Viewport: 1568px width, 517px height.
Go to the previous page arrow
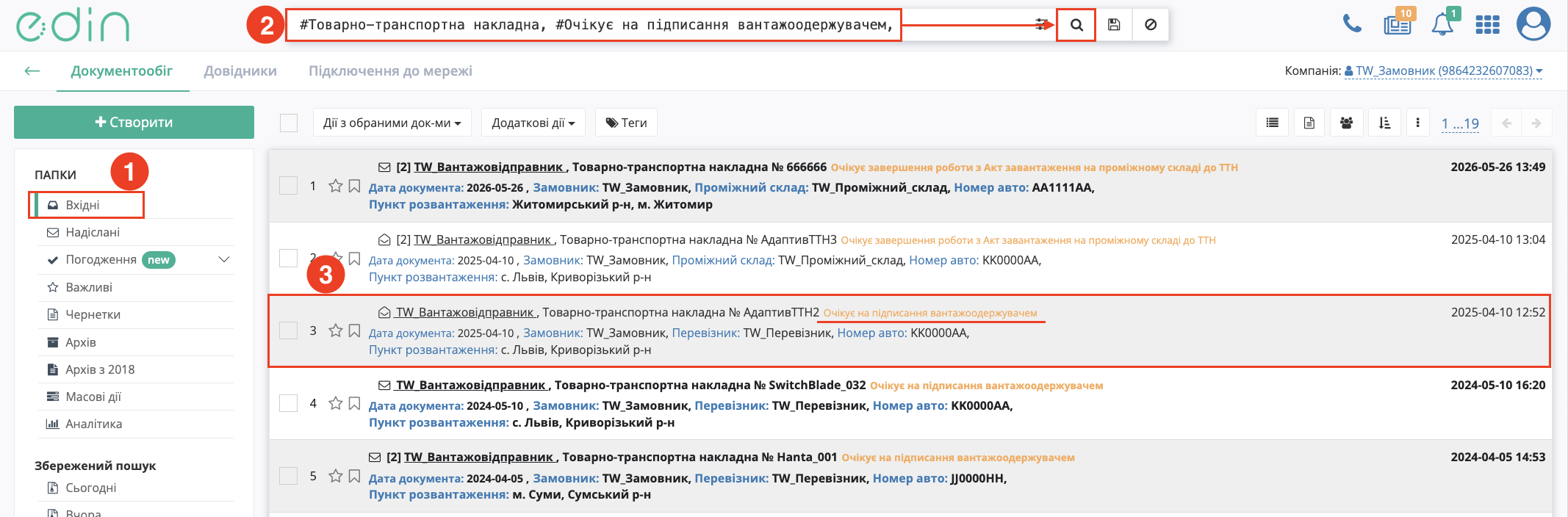(1507, 123)
